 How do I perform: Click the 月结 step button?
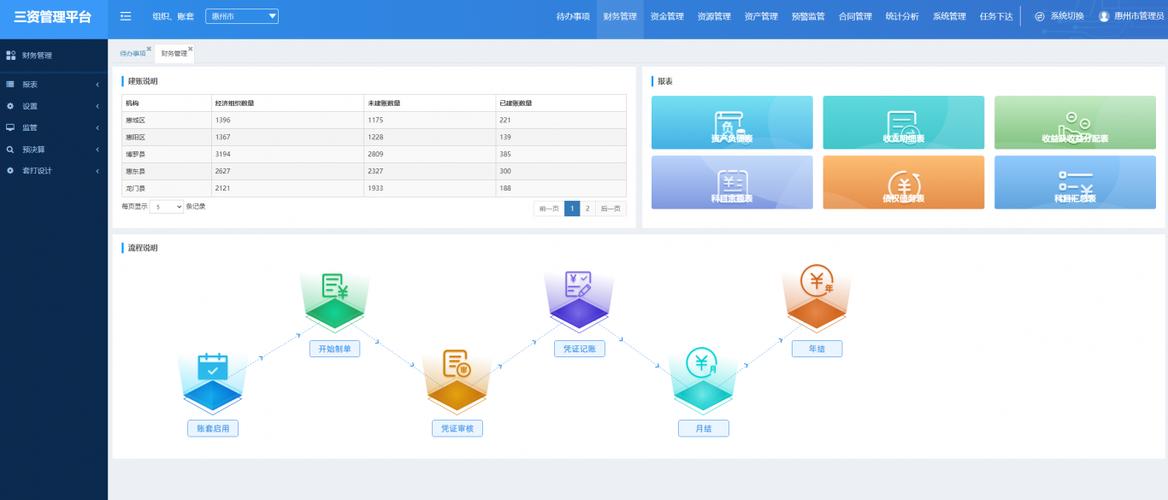coord(703,428)
